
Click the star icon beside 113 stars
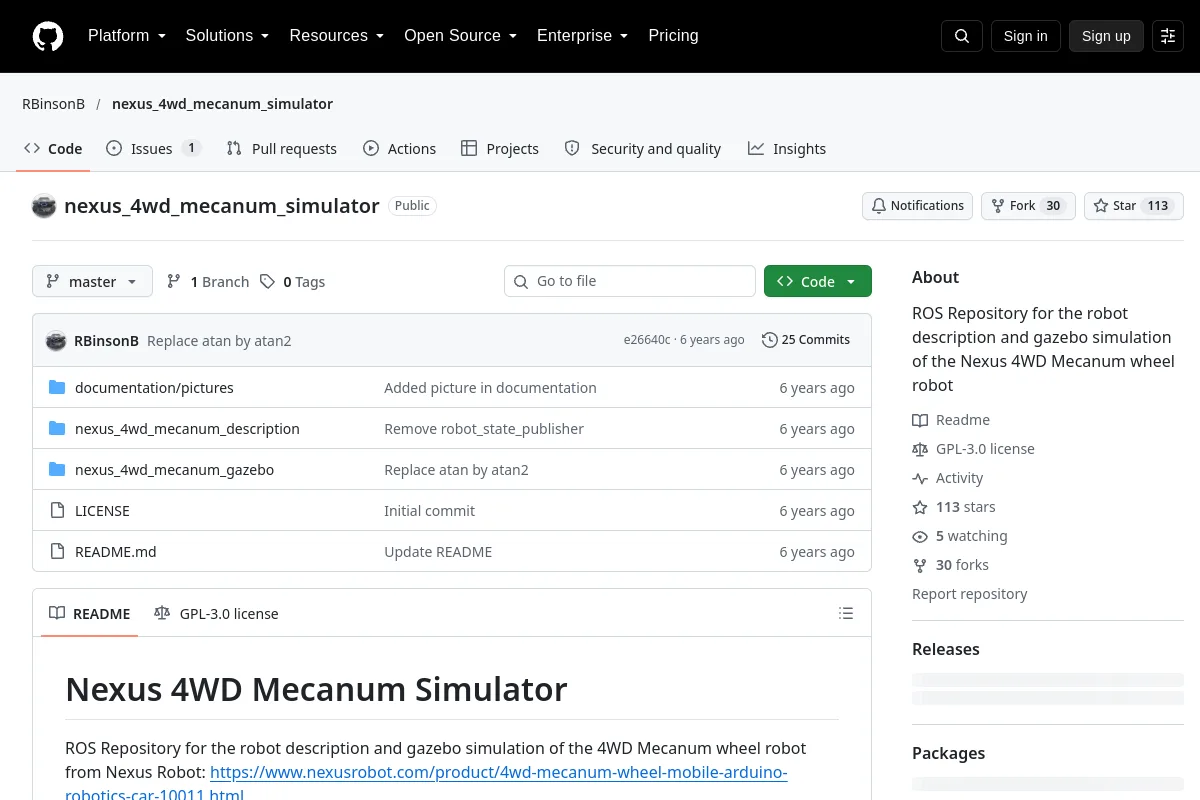tap(920, 507)
